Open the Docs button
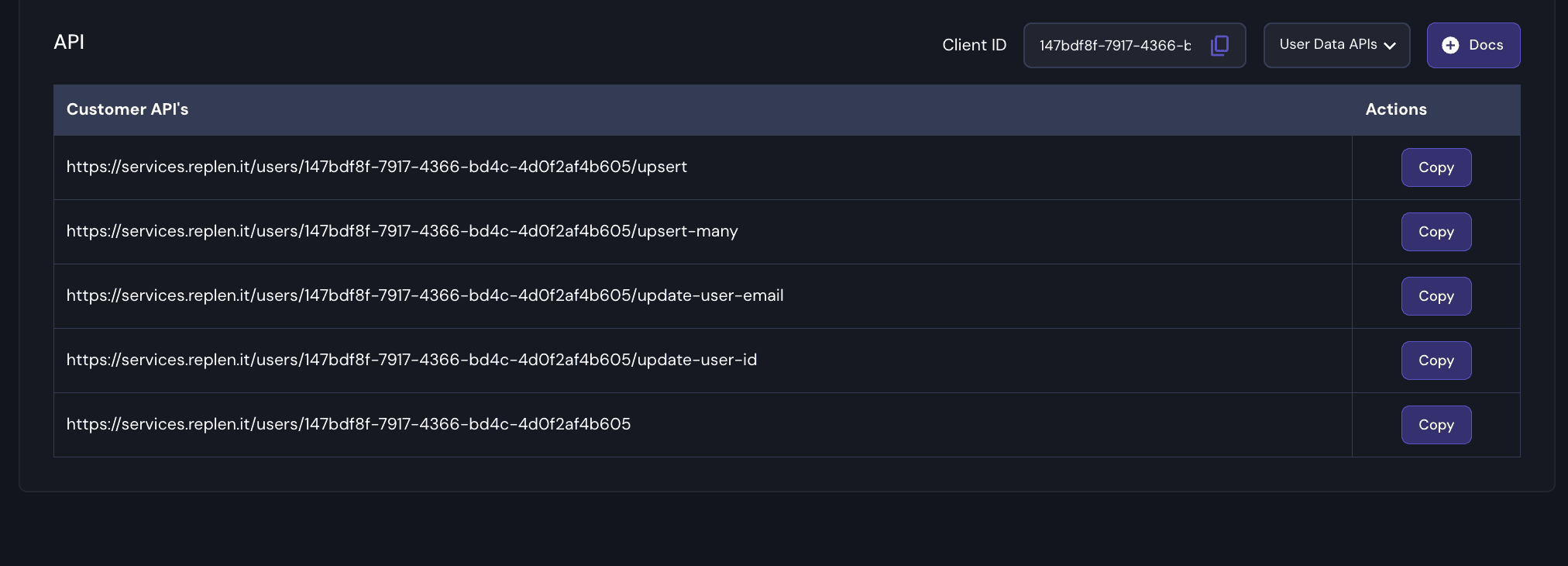This screenshot has width=1568, height=566. (x=1473, y=45)
